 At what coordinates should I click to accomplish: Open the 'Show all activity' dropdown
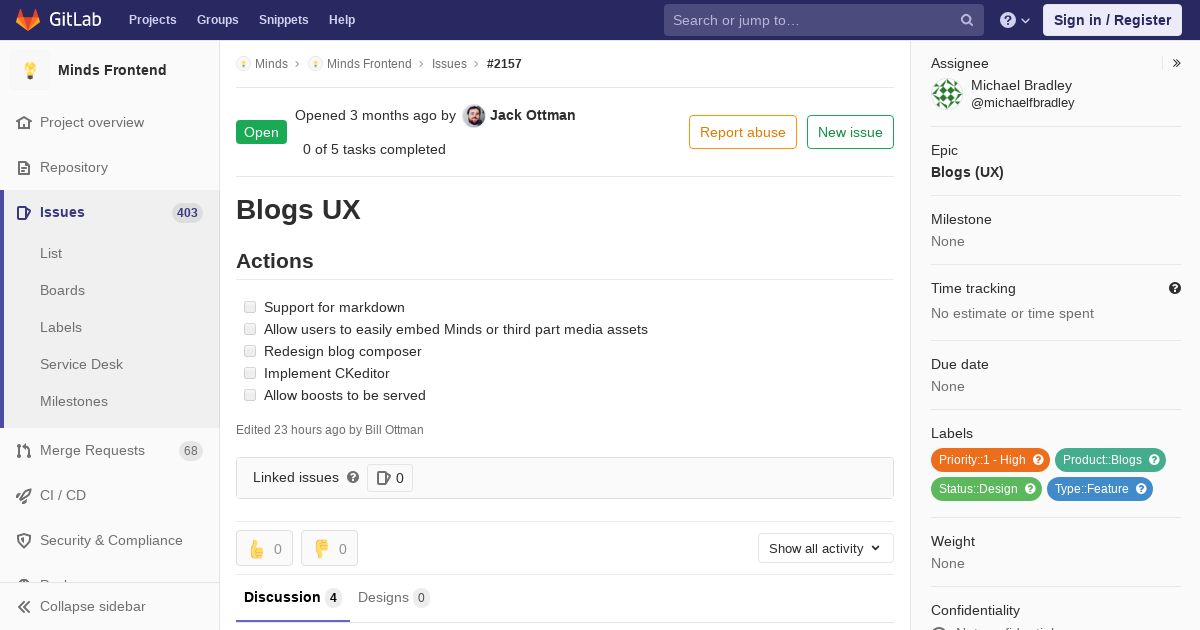click(825, 548)
